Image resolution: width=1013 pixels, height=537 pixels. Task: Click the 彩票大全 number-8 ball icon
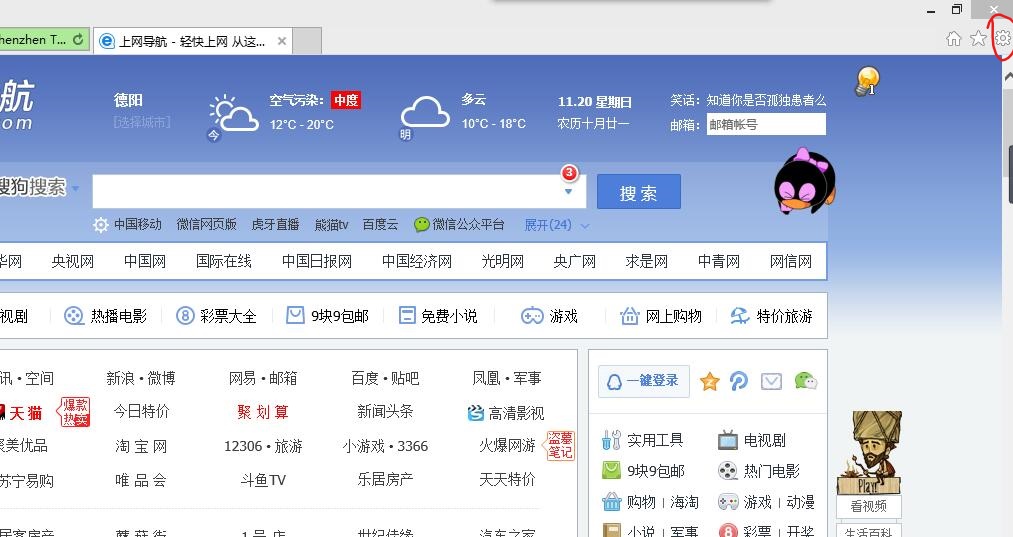185,316
